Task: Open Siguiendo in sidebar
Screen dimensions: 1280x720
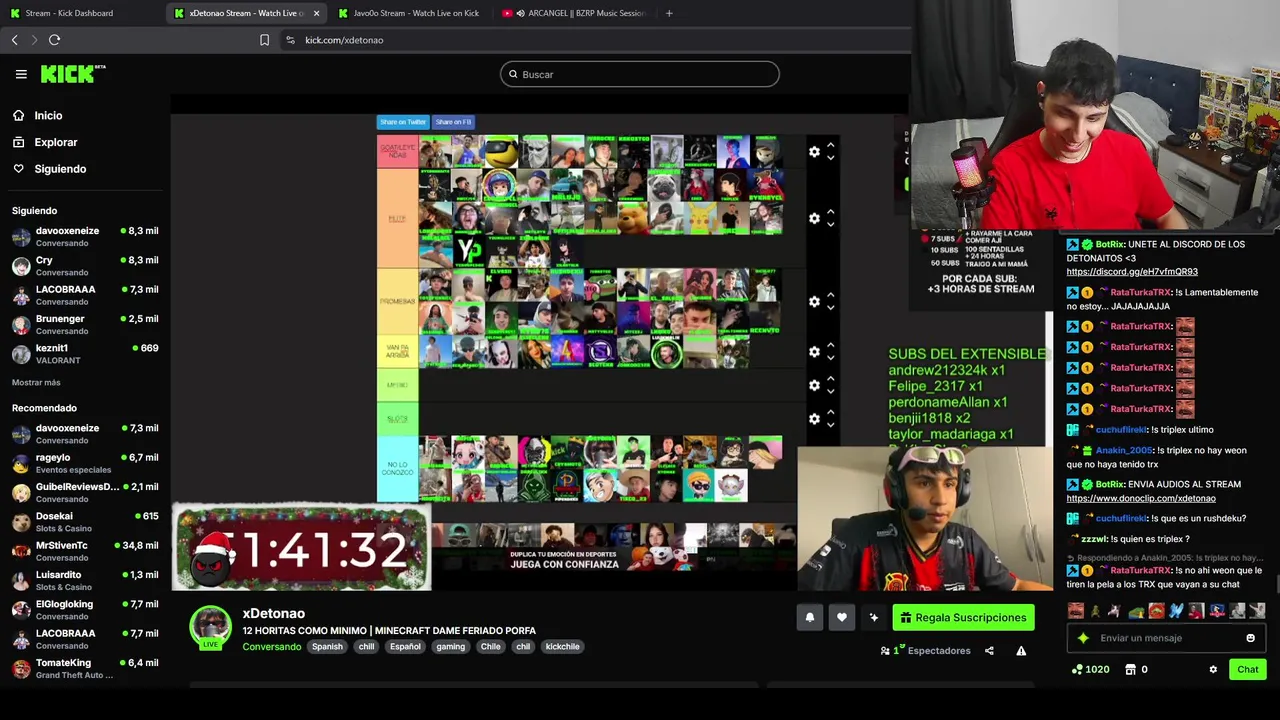Action: (60, 169)
